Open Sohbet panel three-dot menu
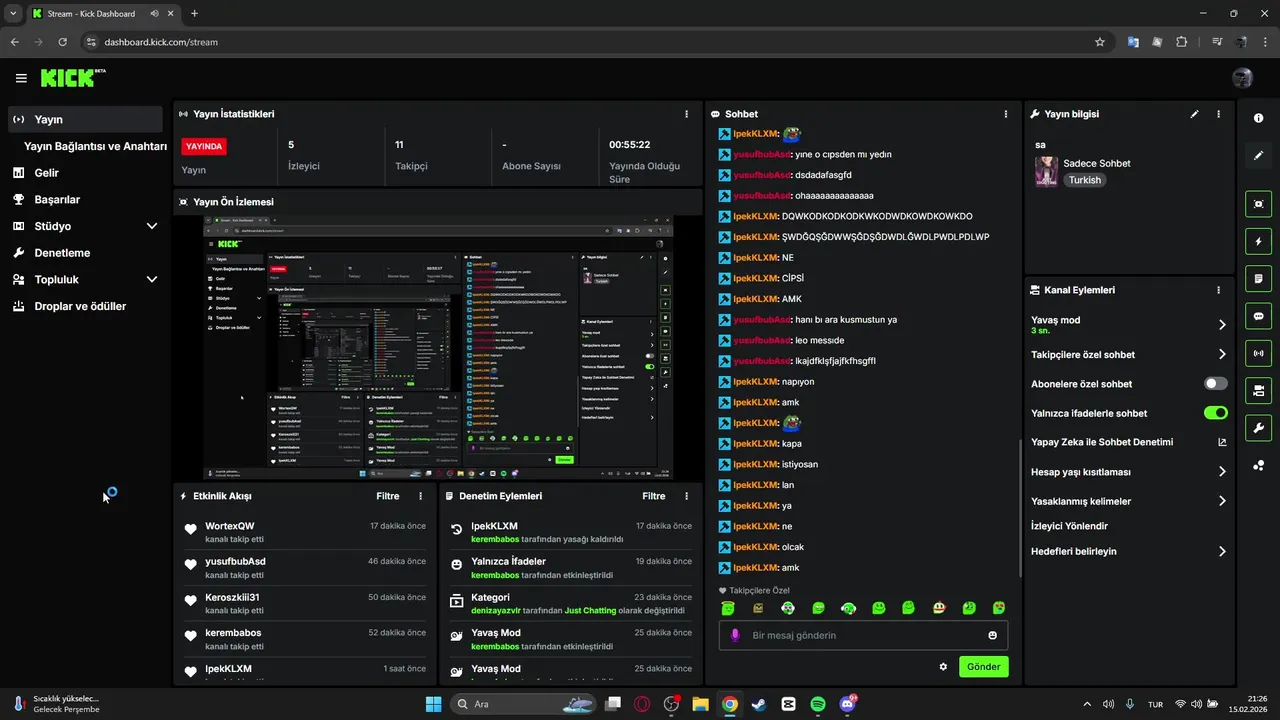The image size is (1280, 720). (x=1006, y=114)
